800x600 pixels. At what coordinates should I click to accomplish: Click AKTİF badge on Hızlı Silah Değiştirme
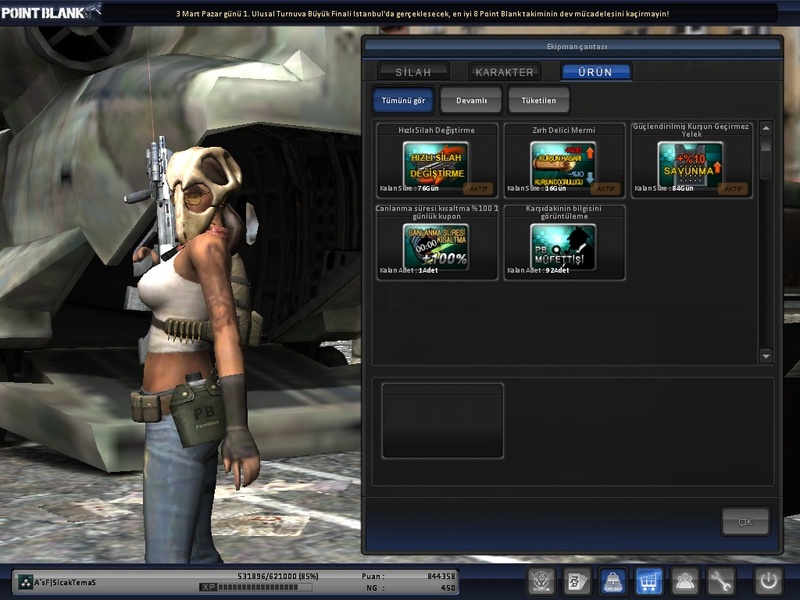point(478,189)
